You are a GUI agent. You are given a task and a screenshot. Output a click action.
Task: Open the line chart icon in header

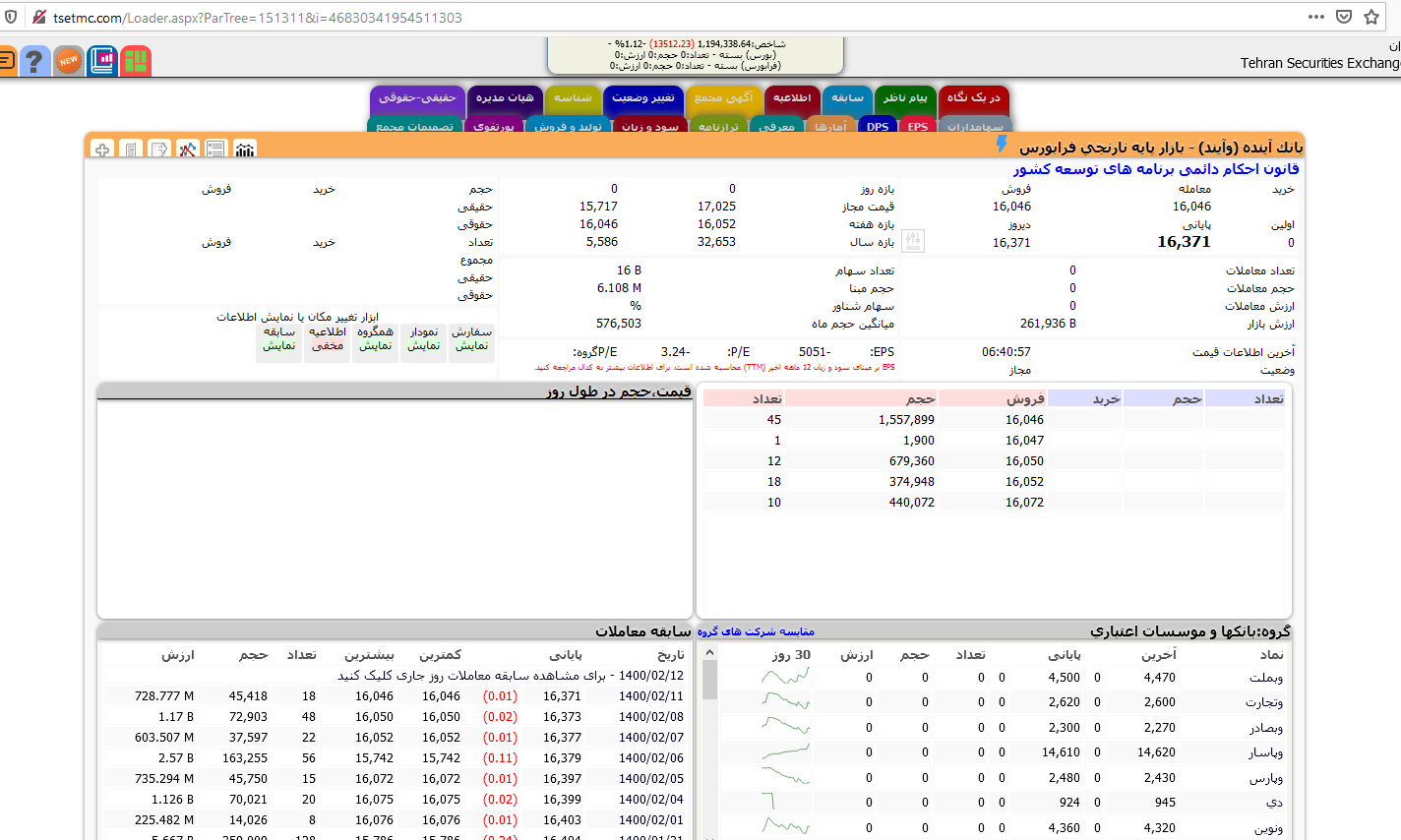coord(187,149)
